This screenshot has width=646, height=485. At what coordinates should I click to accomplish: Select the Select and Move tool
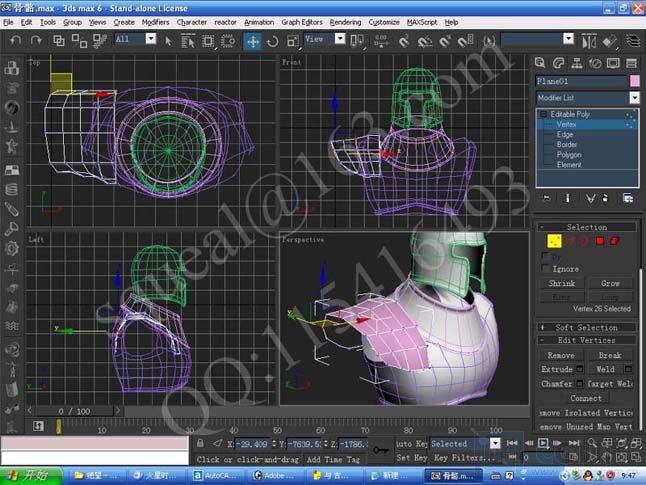click(253, 41)
